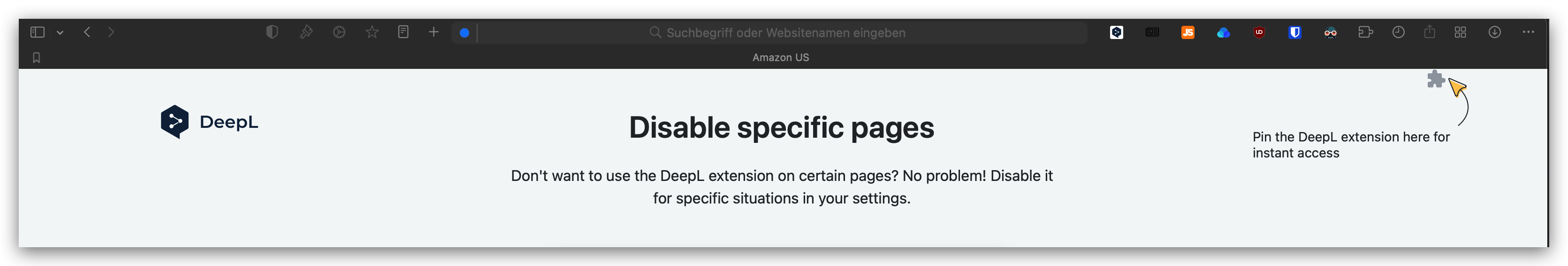Open the DeepL extension in toolbar
Image resolution: width=1568 pixels, height=266 pixels.
tap(1116, 32)
